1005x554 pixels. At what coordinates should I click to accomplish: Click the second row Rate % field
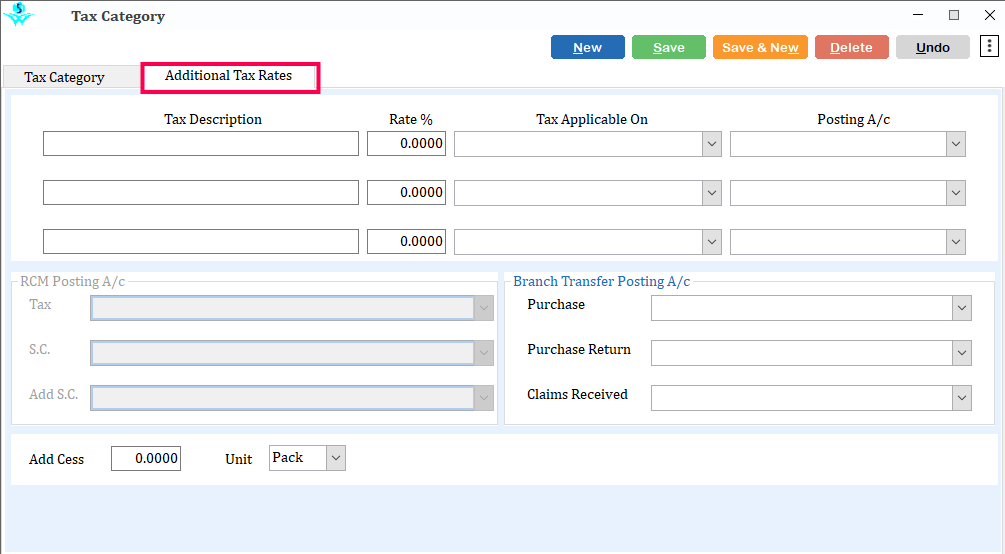pos(406,192)
